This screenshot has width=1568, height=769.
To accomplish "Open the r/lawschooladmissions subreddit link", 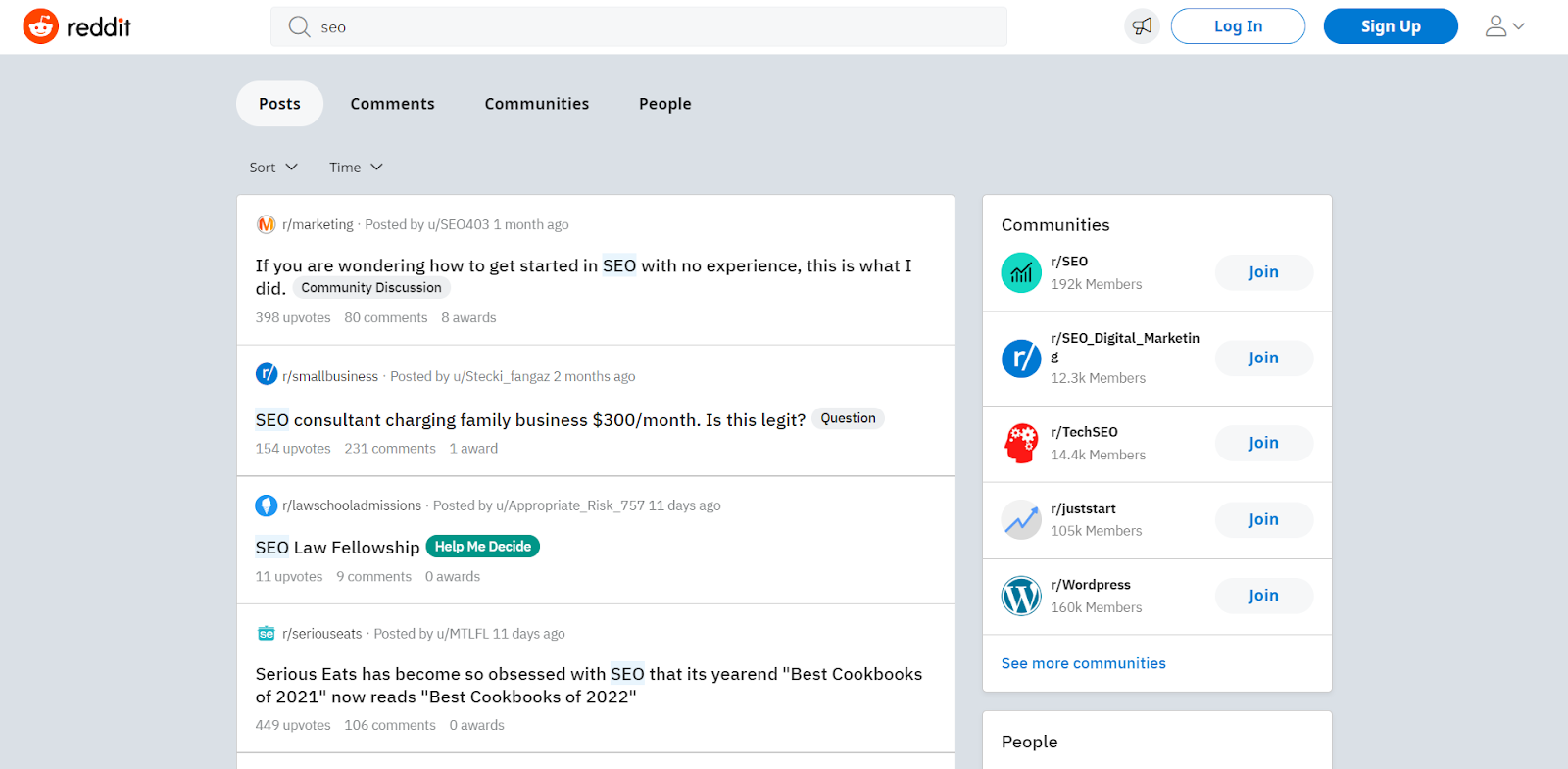I will (x=352, y=505).
